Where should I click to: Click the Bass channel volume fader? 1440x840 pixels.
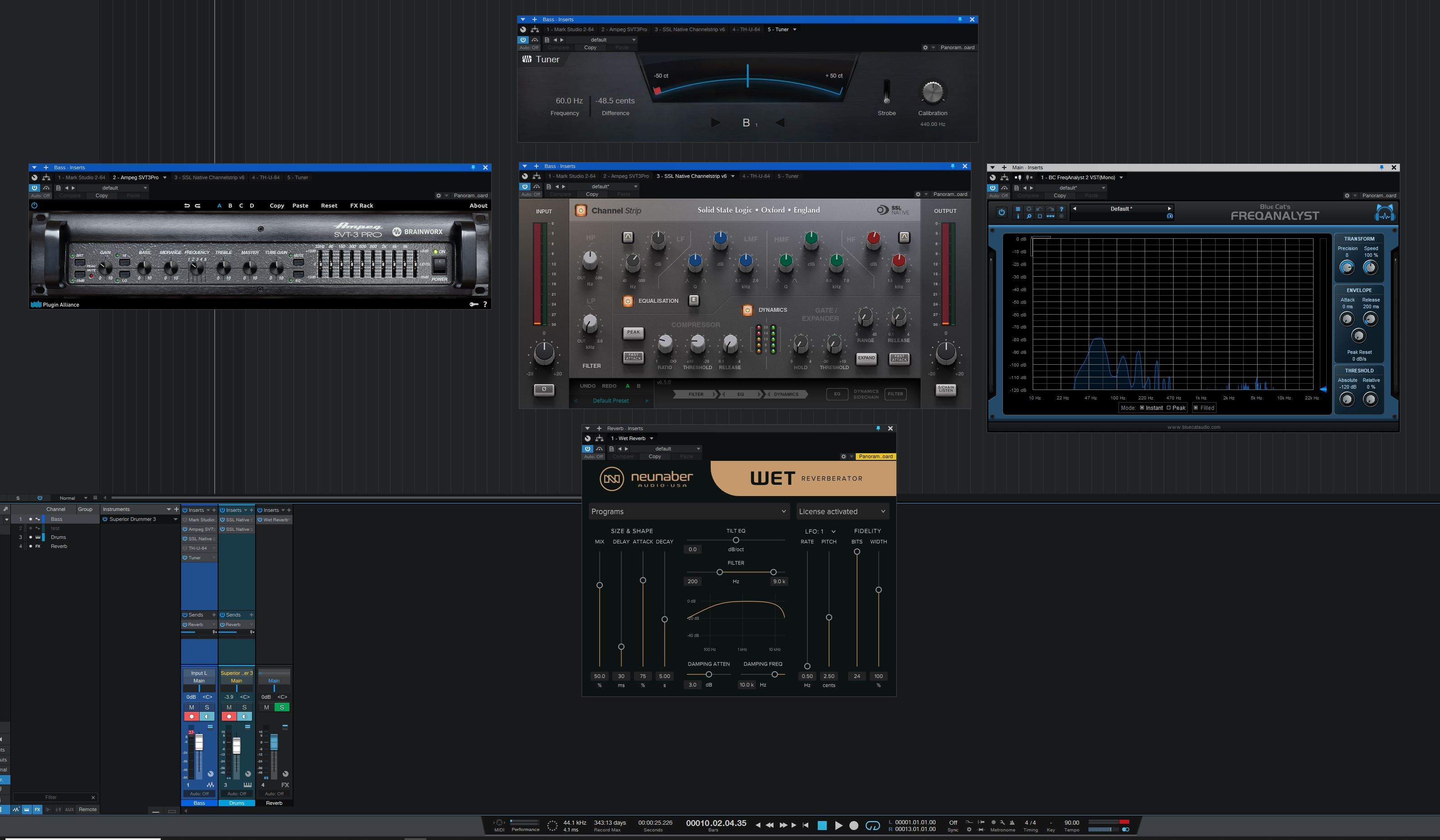coord(199,743)
